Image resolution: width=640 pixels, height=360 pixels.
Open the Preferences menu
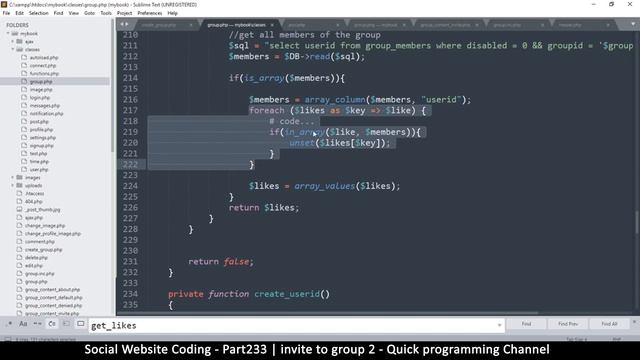point(149,13)
